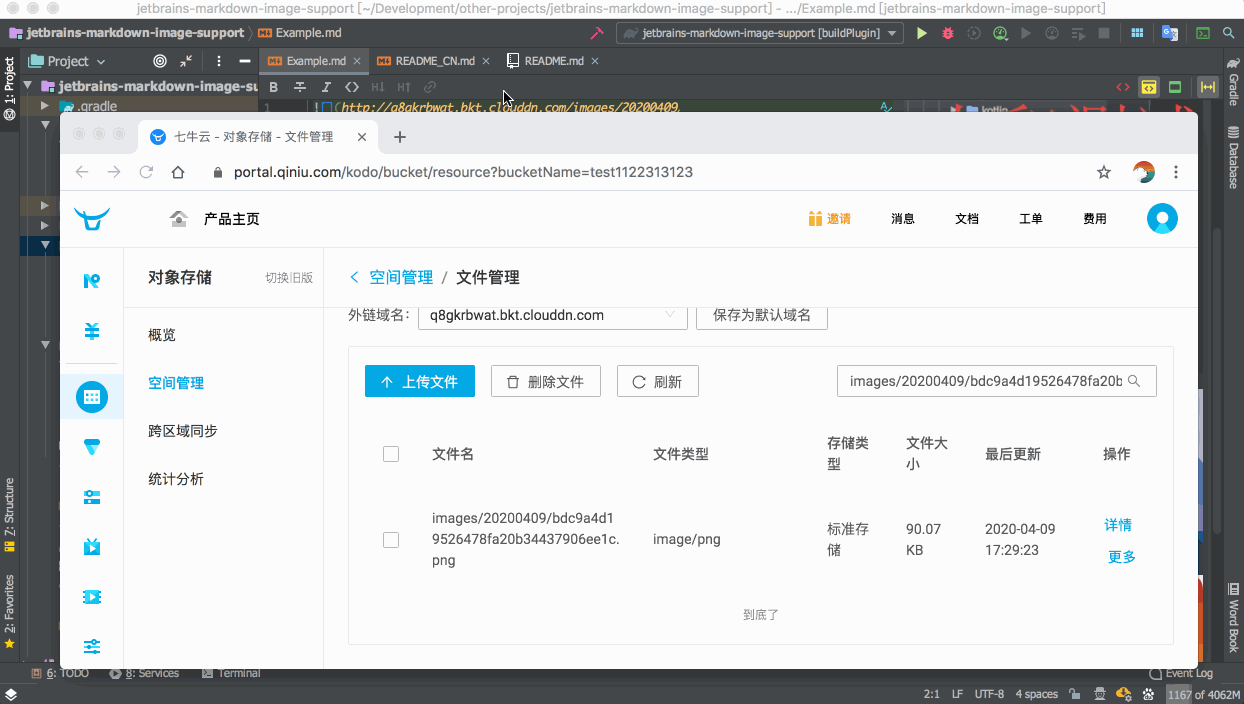Open 外链域名 domain dropdown
The image size is (1244, 704).
tap(553, 315)
